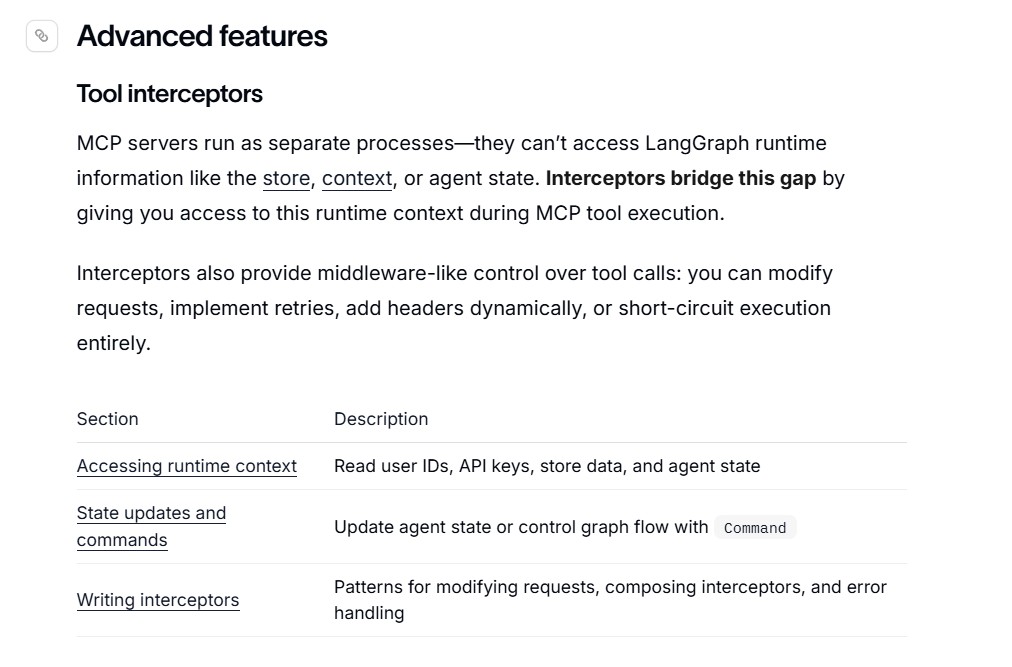Click the "Read user IDs, API keys" description cell
The width and height of the screenshot is (1012, 667).
coord(547,466)
